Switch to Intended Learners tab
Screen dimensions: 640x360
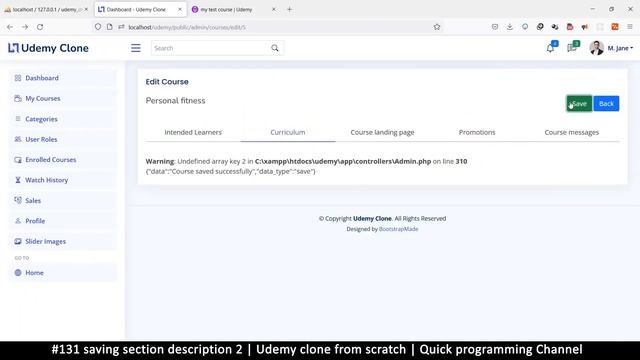pos(193,132)
